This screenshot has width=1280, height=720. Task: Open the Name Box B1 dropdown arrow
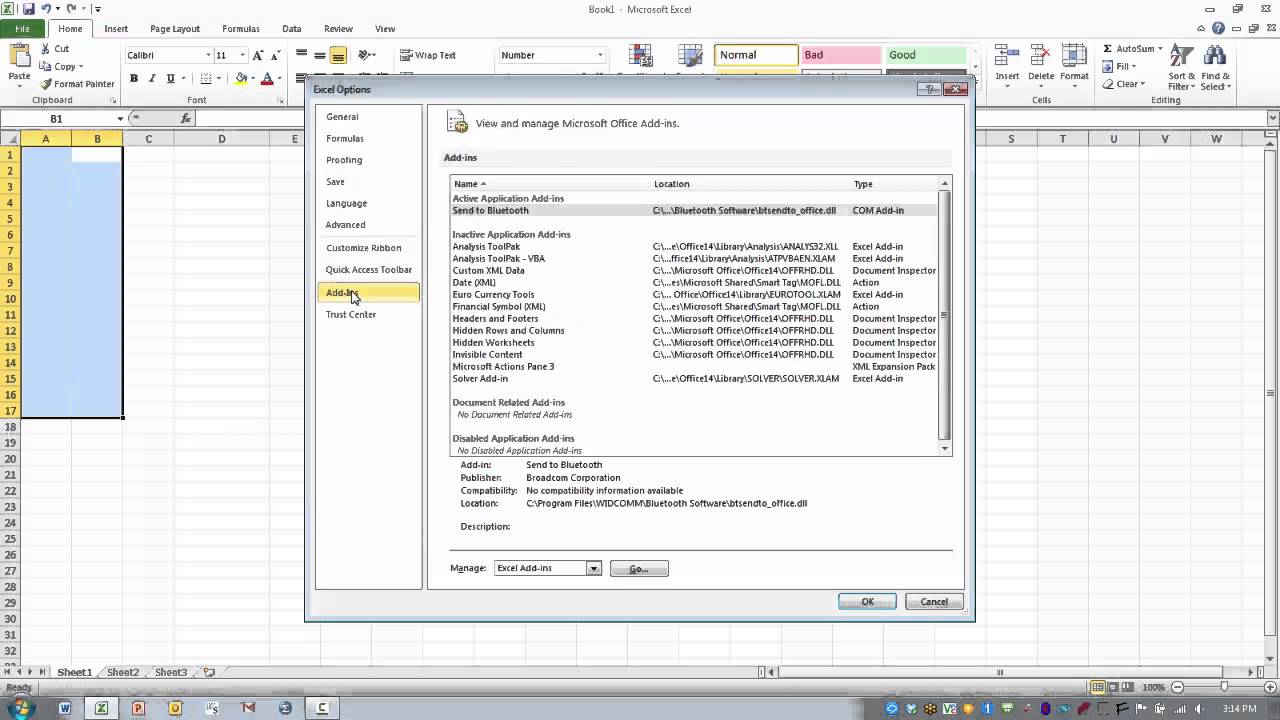tap(120, 118)
